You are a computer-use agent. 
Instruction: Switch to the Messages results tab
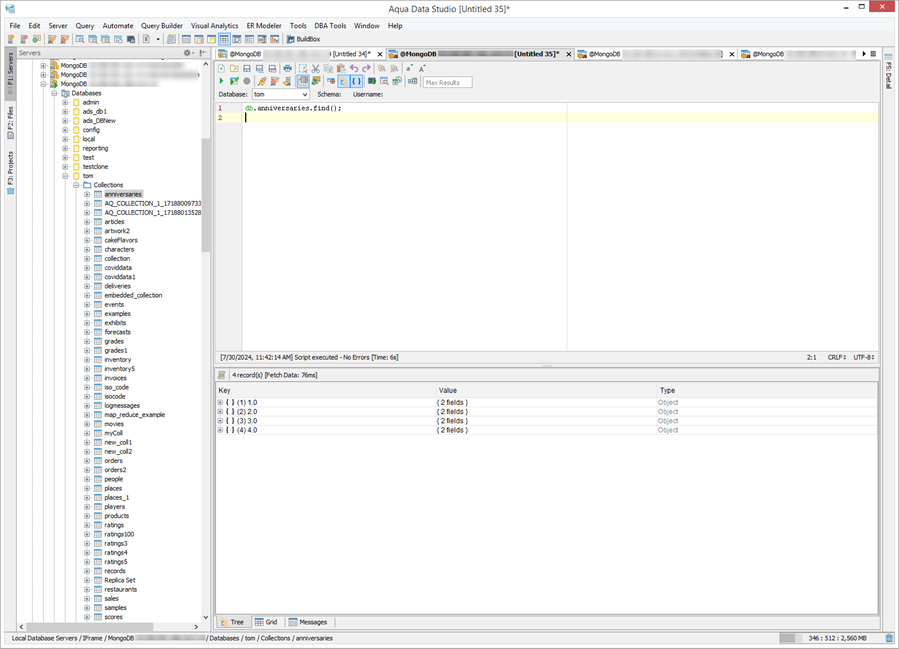(x=308, y=622)
